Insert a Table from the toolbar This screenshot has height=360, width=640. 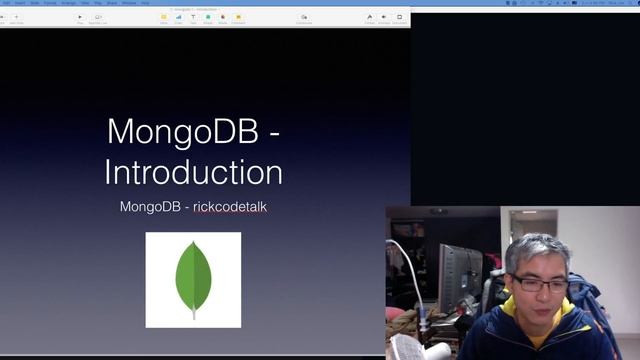tap(164, 18)
